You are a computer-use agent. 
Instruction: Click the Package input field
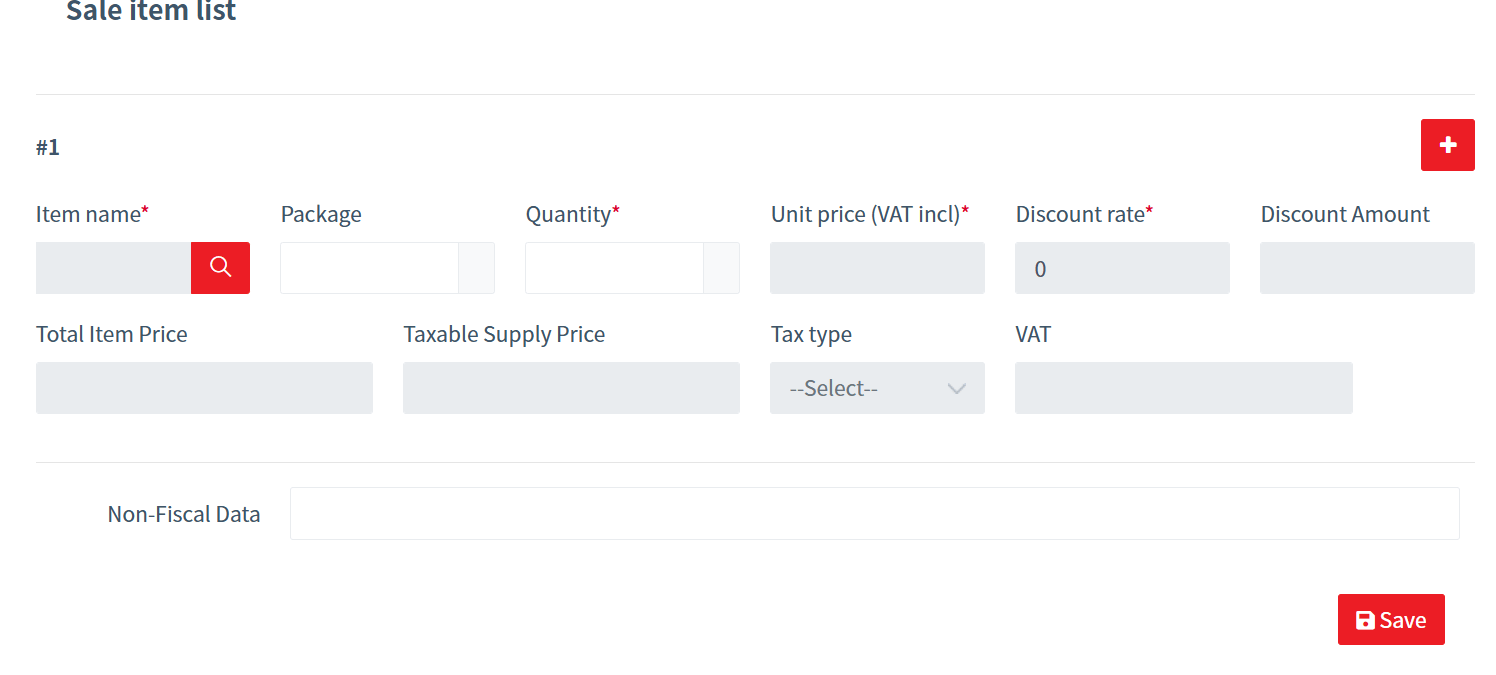370,268
